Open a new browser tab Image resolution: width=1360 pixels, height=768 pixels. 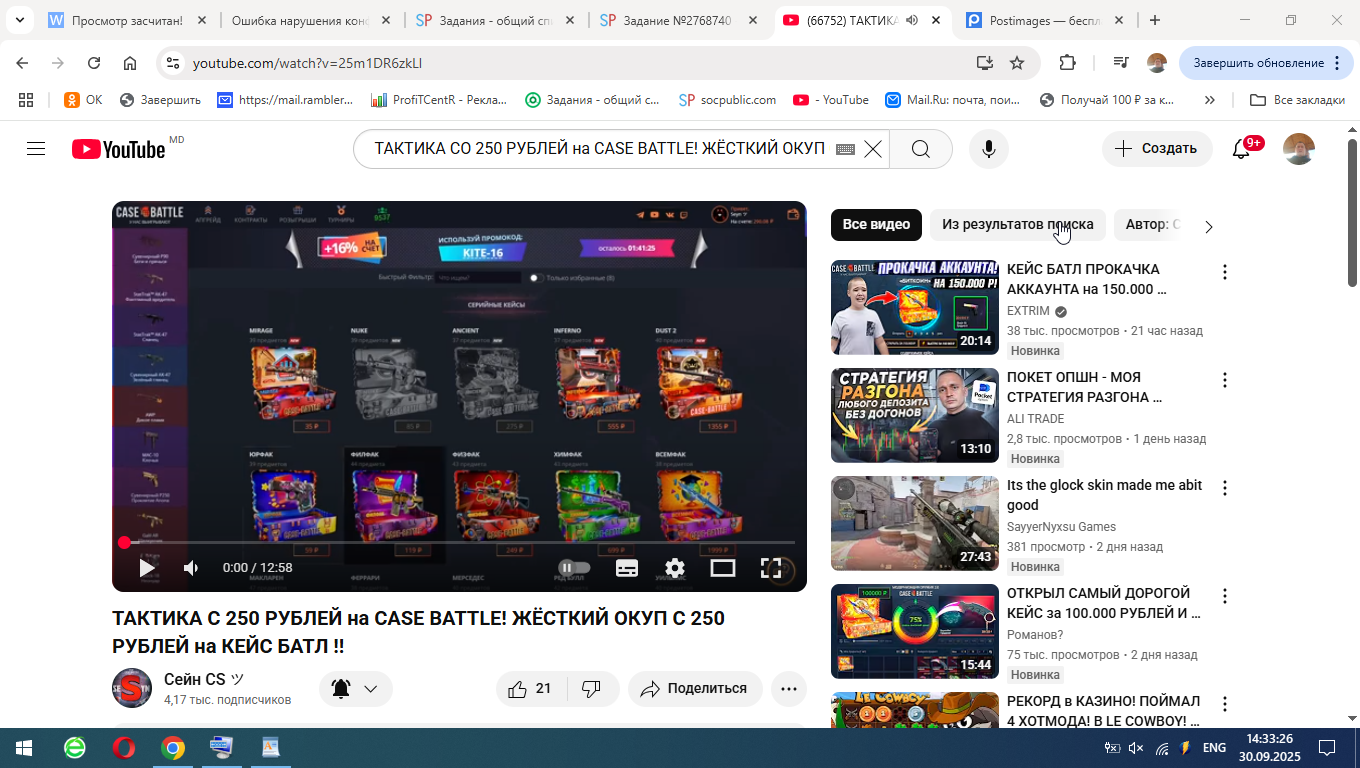(1155, 20)
